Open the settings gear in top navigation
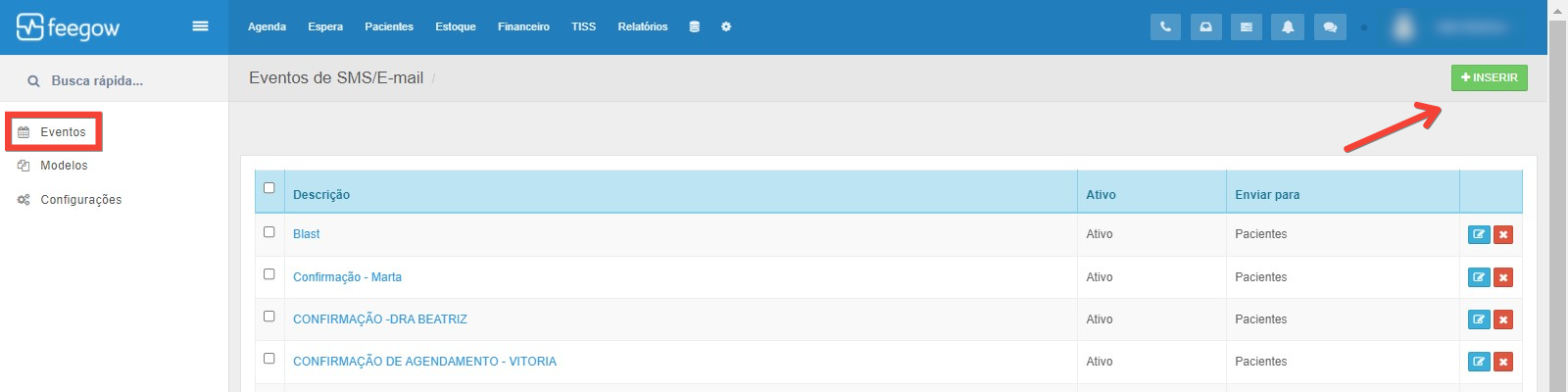The height and width of the screenshot is (392, 1568). point(726,26)
